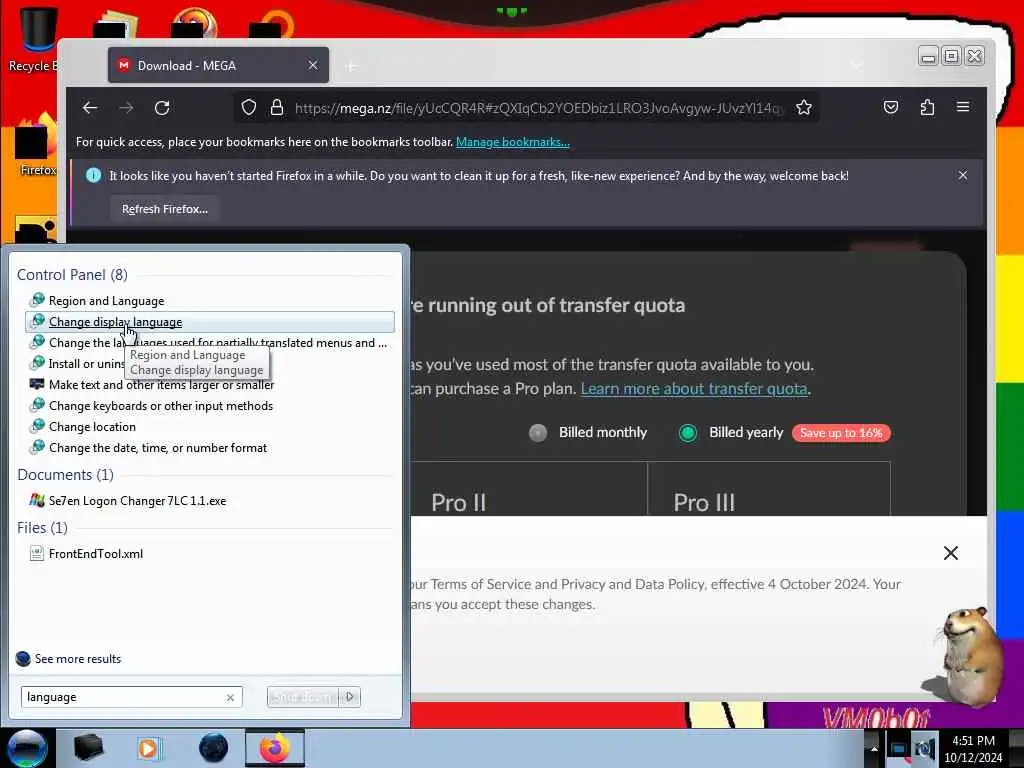Click Install or uninstall languages icon
Viewport: 1024px width, 768px height.
[x=38, y=362]
